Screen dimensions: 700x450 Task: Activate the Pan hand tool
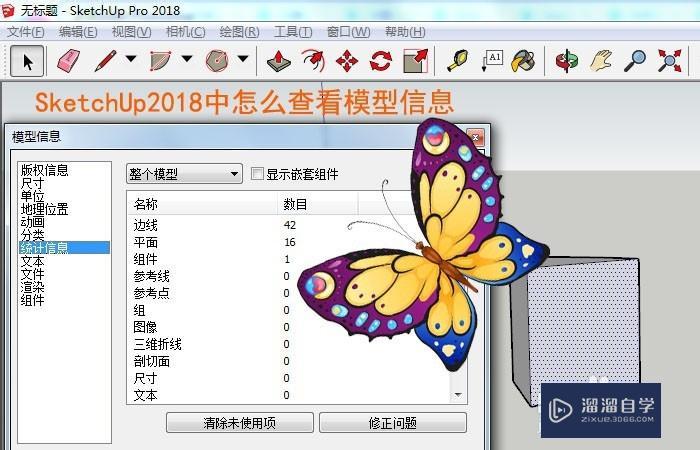(x=601, y=61)
